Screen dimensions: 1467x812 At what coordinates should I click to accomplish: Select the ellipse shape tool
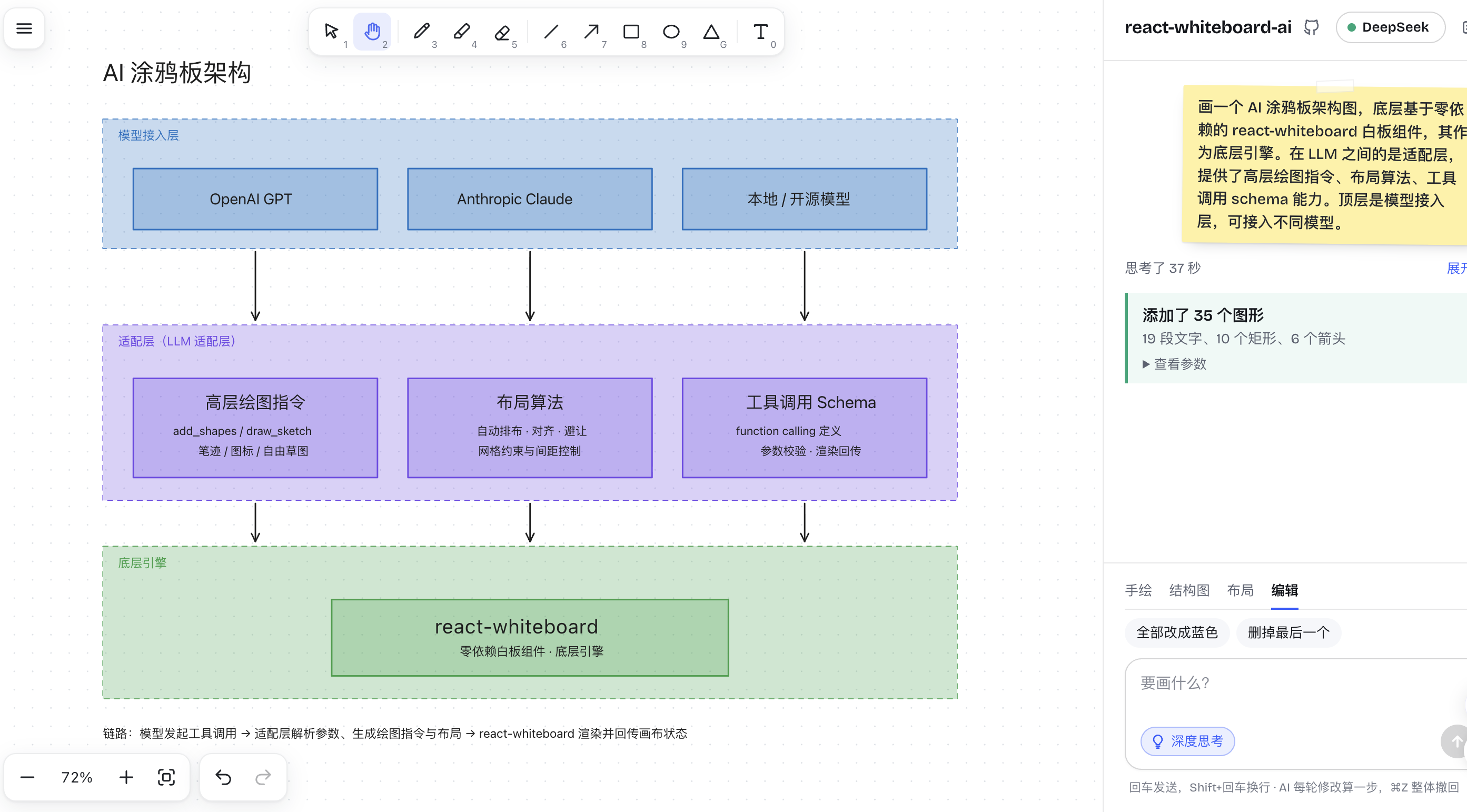[x=671, y=31]
